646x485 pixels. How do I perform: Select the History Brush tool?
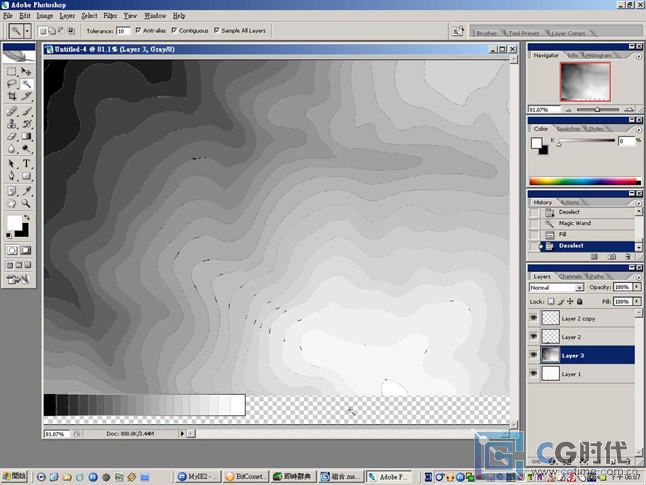(26, 124)
